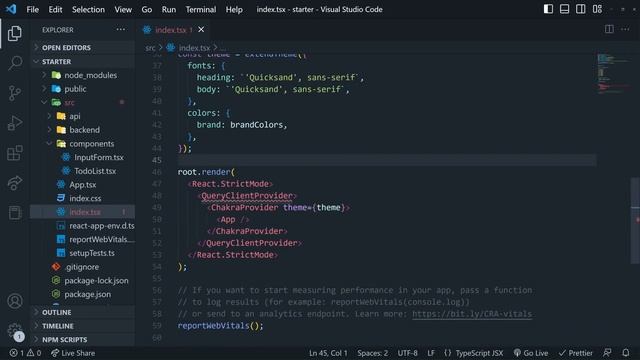Open the File menu

pyautogui.click(x=32, y=9)
